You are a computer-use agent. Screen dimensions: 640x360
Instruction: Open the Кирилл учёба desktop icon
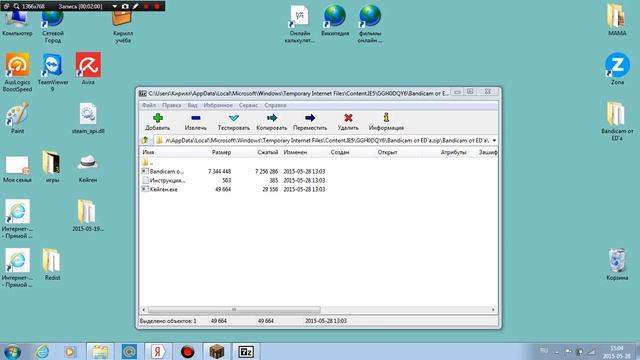click(x=122, y=25)
